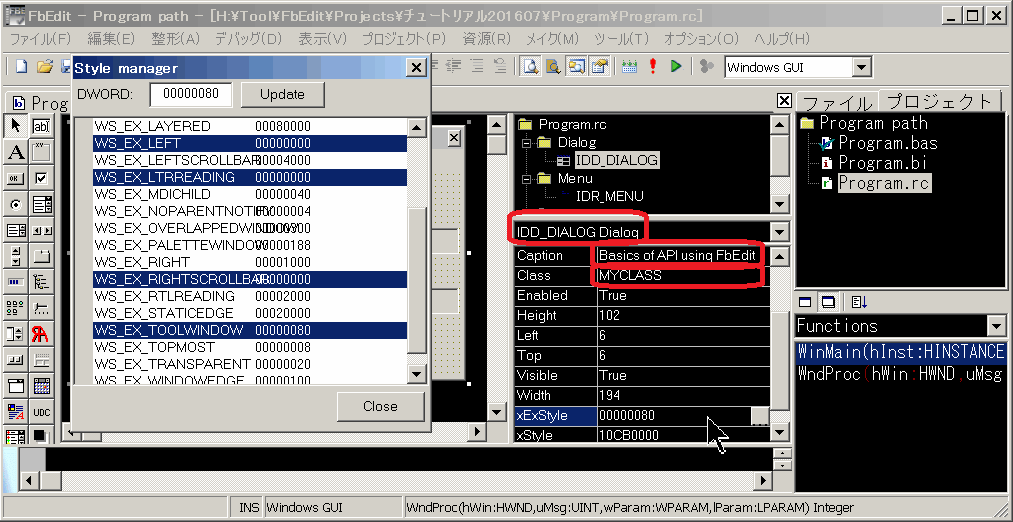Select the Checkbox control tool
This screenshot has width=1013, height=522.
point(41,178)
